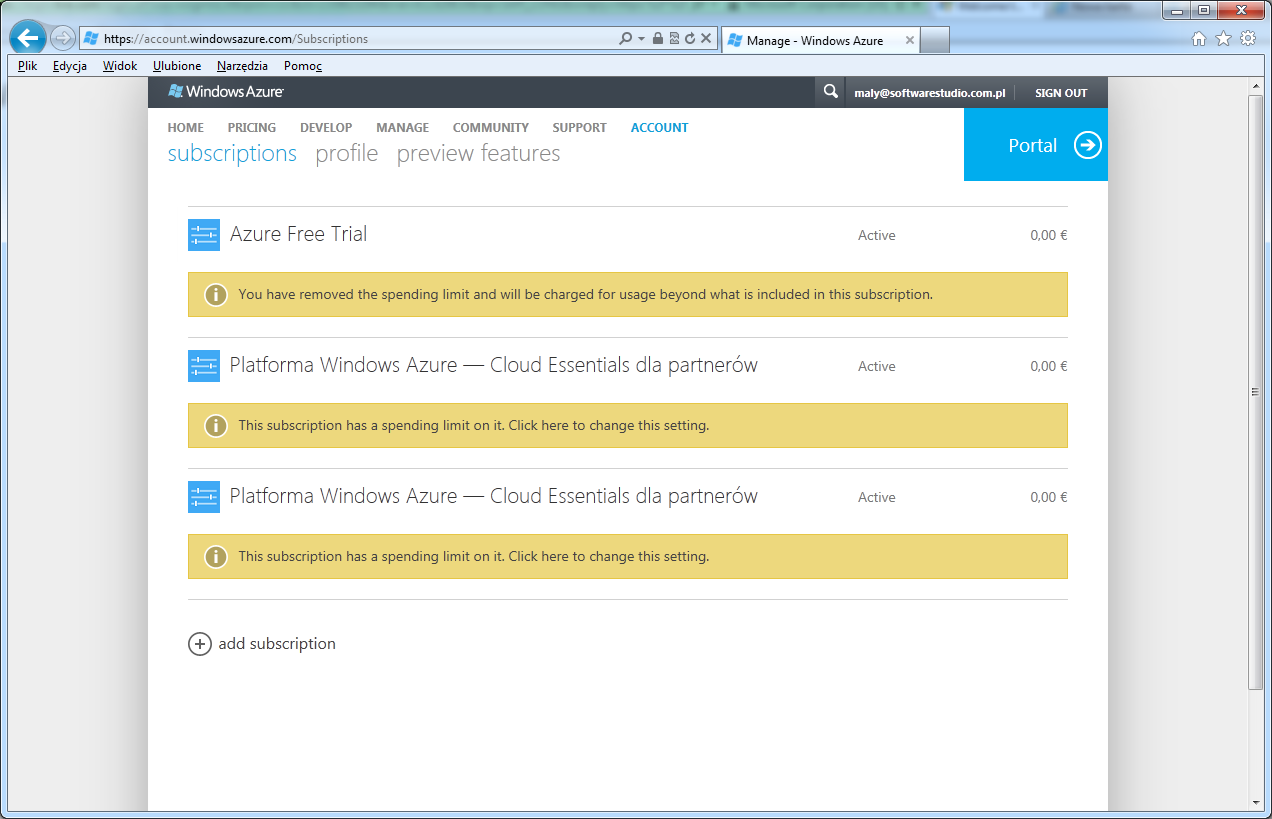Select the Manage - Windows Azure tab
1272x819 pixels.
pyautogui.click(x=820, y=40)
